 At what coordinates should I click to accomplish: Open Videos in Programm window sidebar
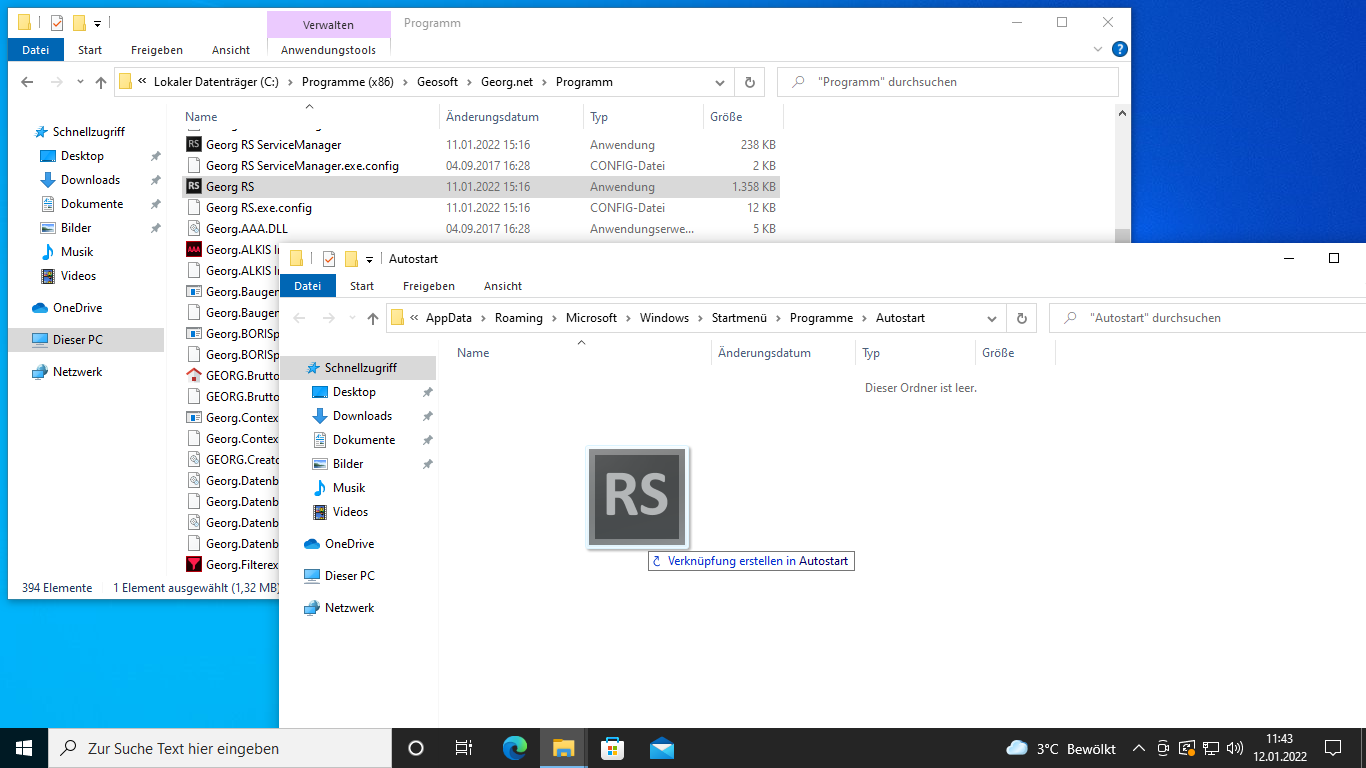tap(78, 276)
